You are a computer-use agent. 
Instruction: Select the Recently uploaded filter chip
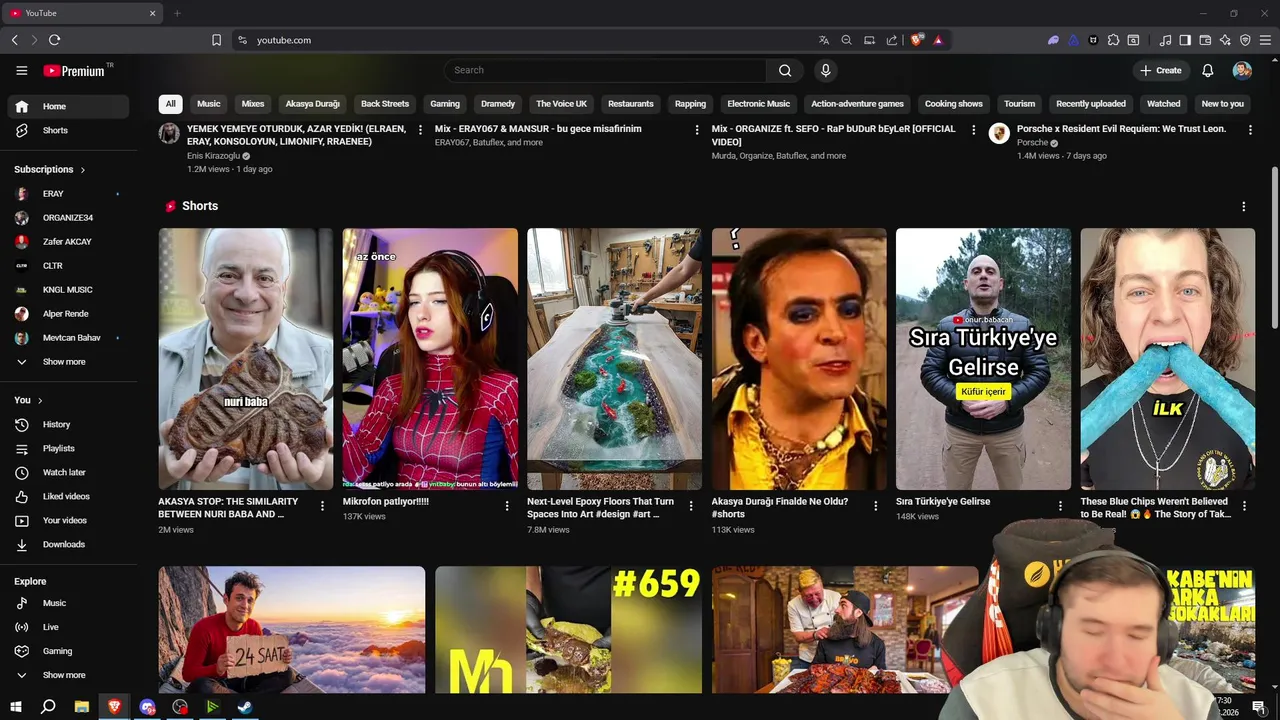pyautogui.click(x=1091, y=104)
